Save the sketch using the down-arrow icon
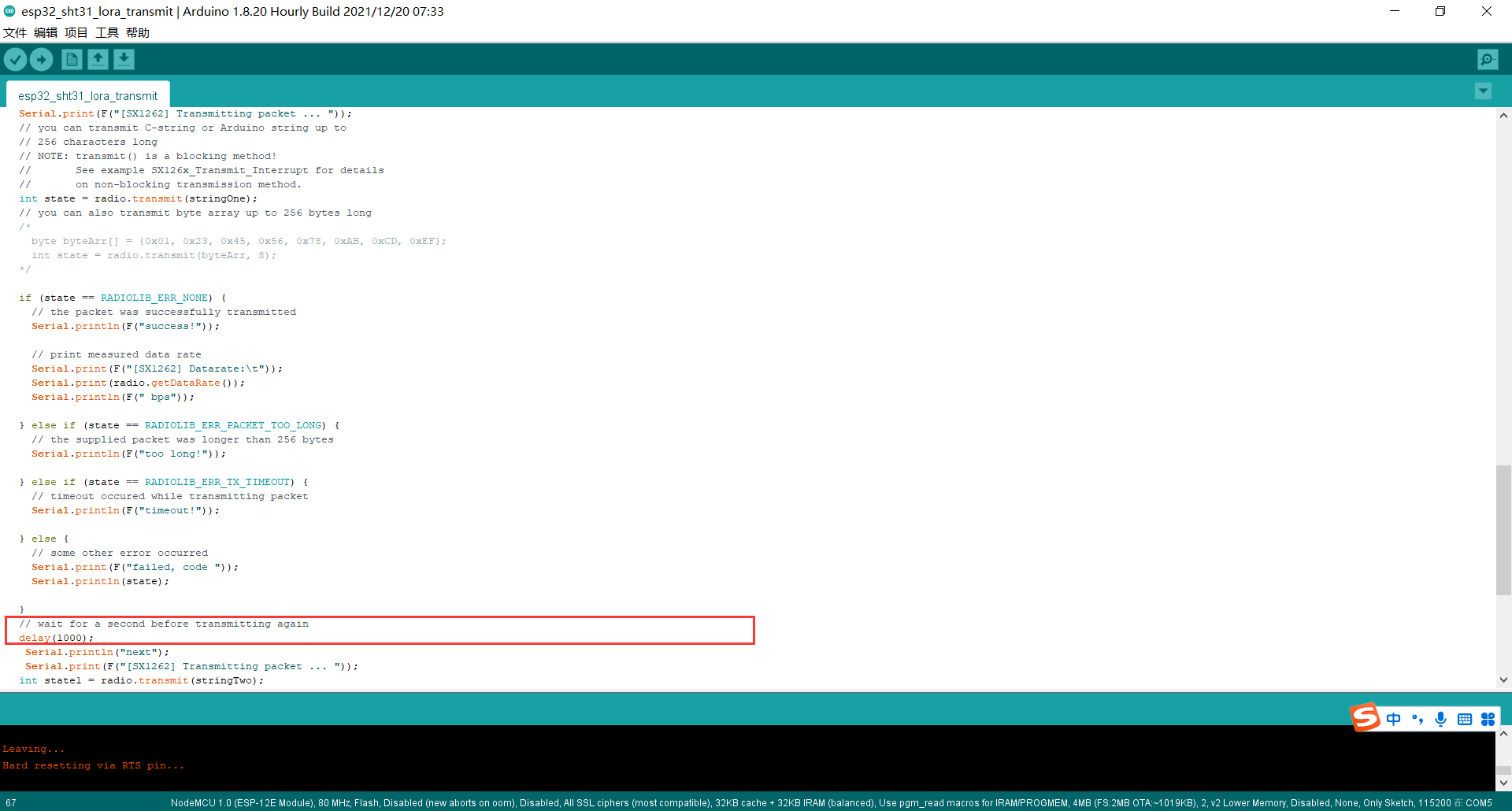This screenshot has height=811, width=1512. coord(124,59)
